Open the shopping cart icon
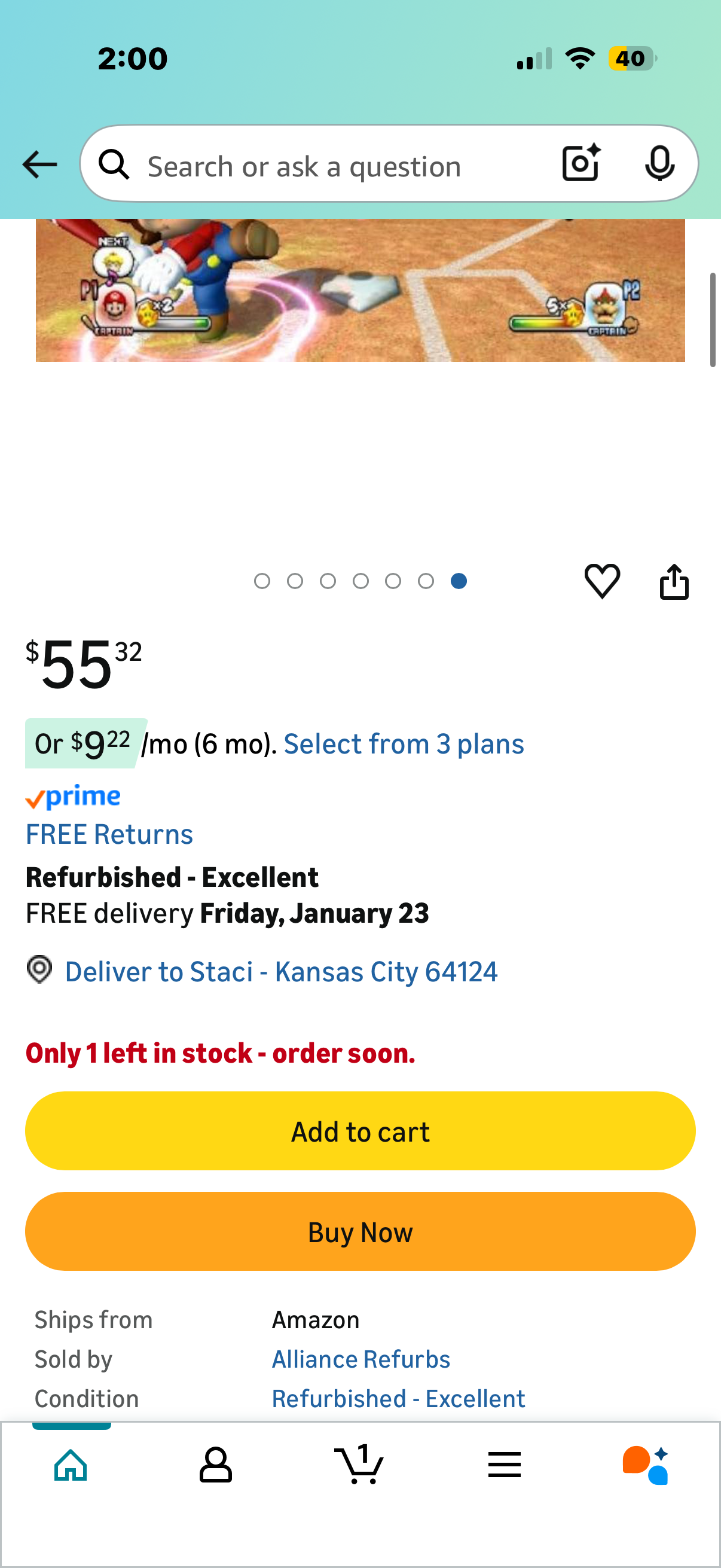The image size is (721, 1568). (x=359, y=1465)
